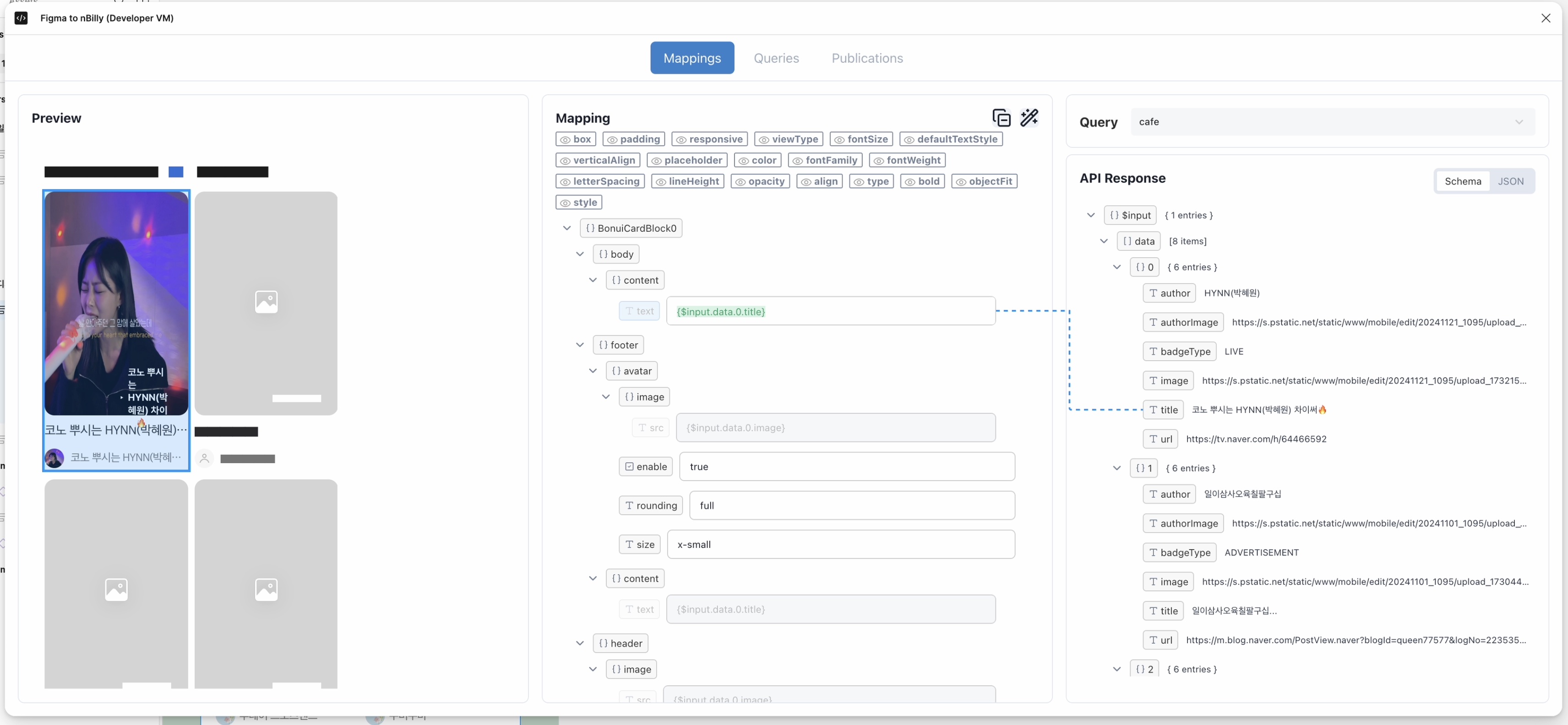Click the title field of entry 0
The width and height of the screenshot is (1568, 725).
pyautogui.click(x=1163, y=410)
